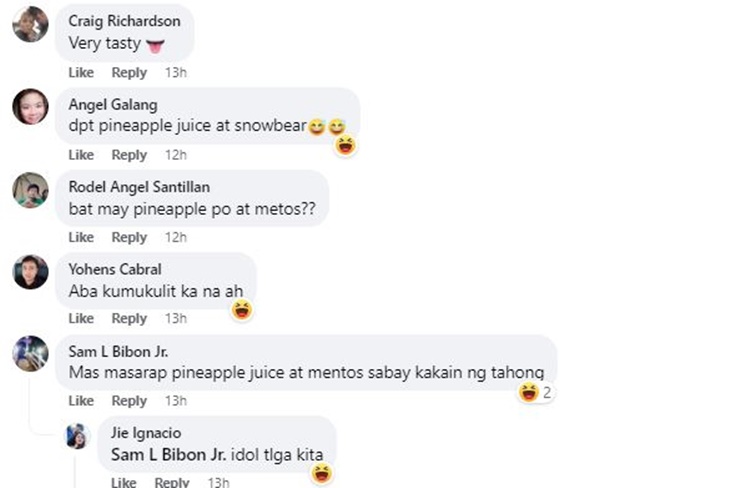Reply to Yohens Cabral's comment
The height and width of the screenshot is (488, 750).
(x=129, y=318)
